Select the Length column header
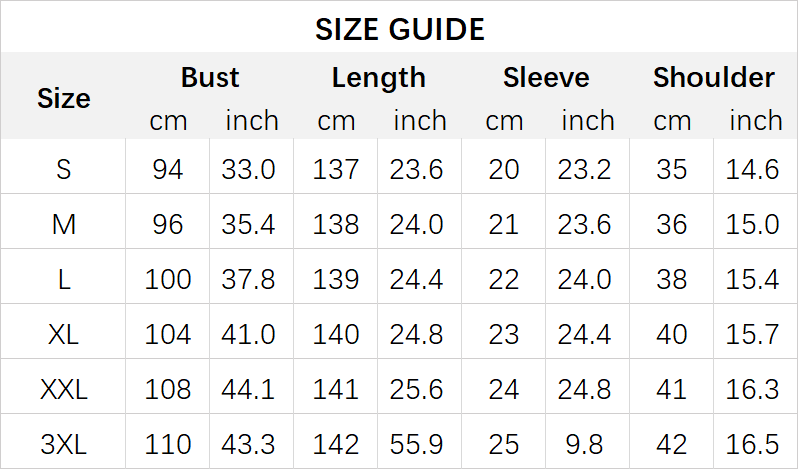Viewport: 798px width, 469px height. [378, 78]
